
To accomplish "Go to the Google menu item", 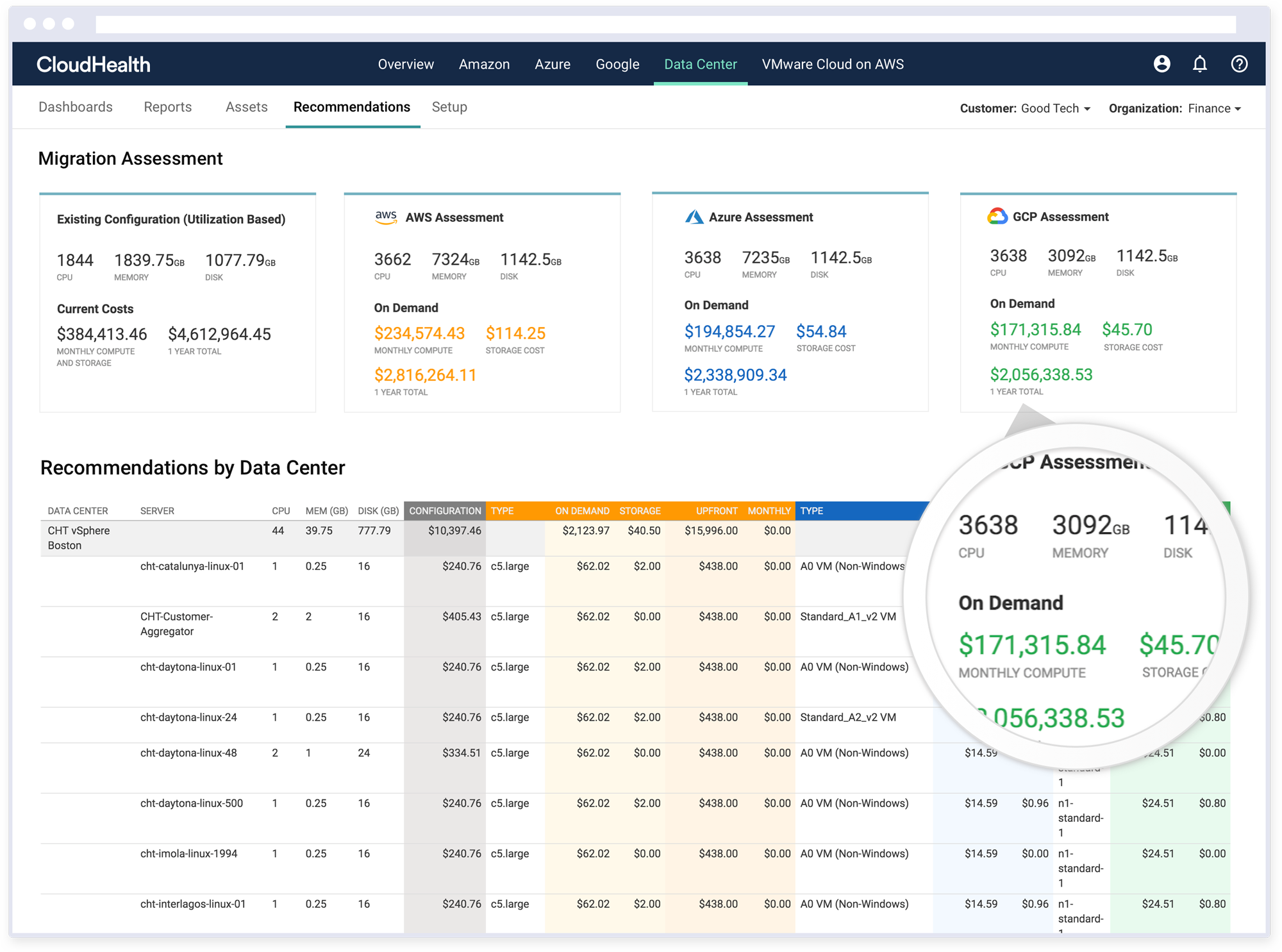I will click(617, 64).
